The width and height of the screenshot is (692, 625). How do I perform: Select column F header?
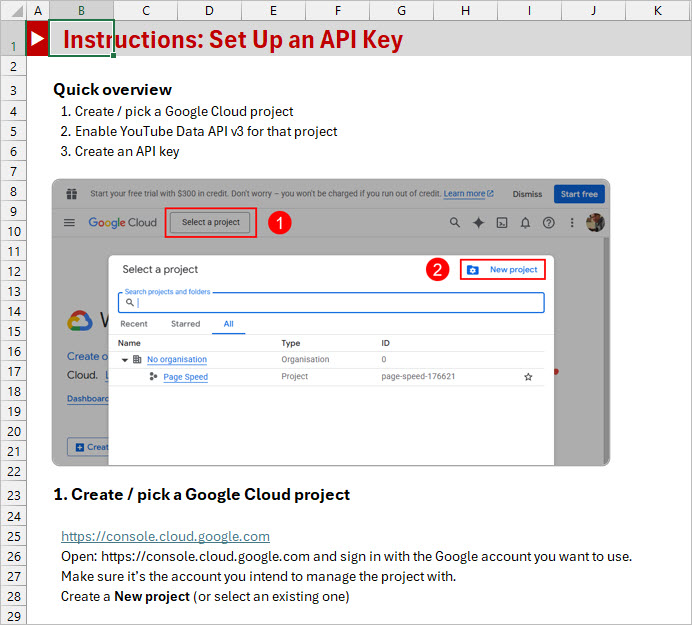pos(338,10)
